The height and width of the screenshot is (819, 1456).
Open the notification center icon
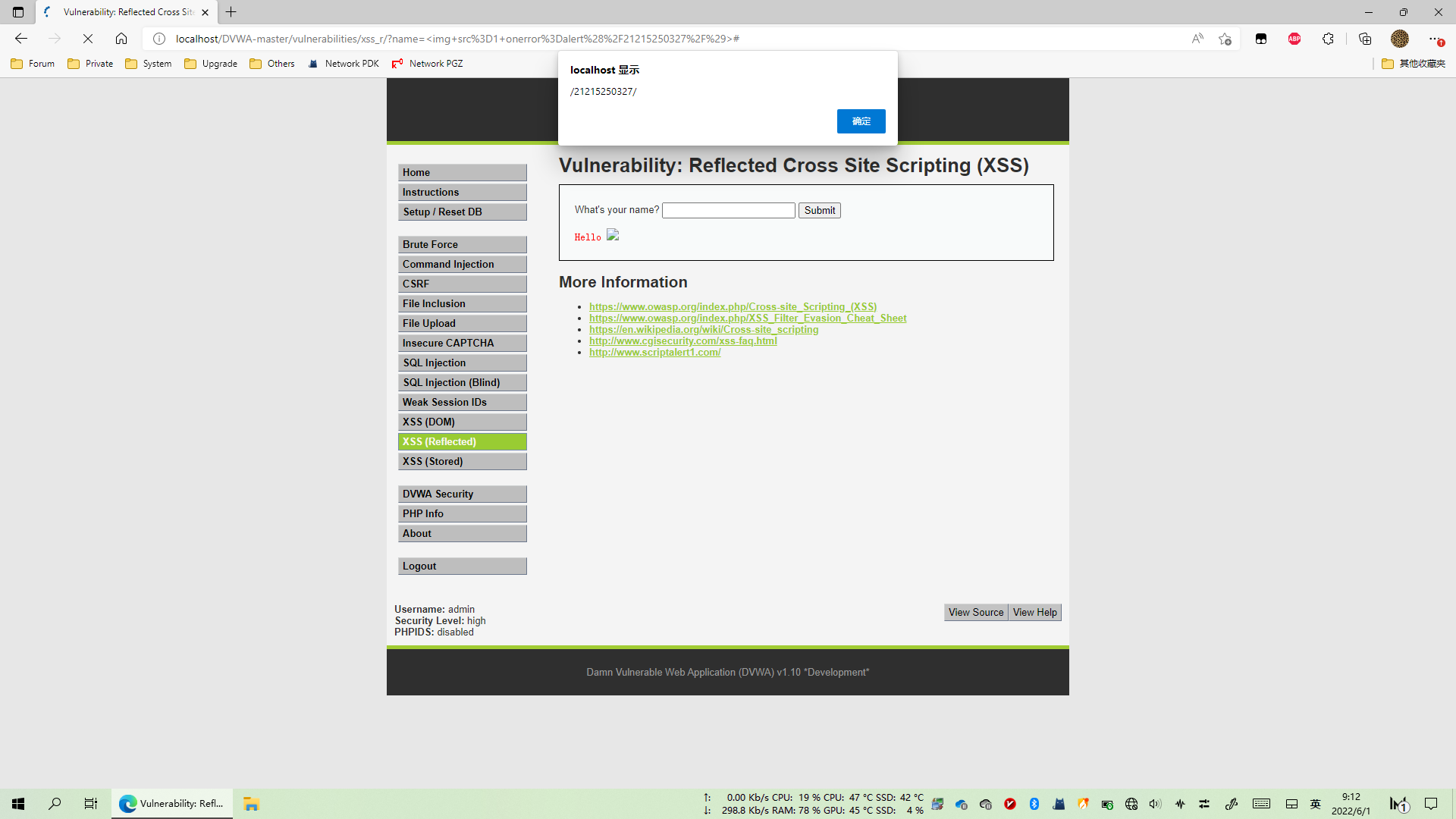(x=1431, y=804)
